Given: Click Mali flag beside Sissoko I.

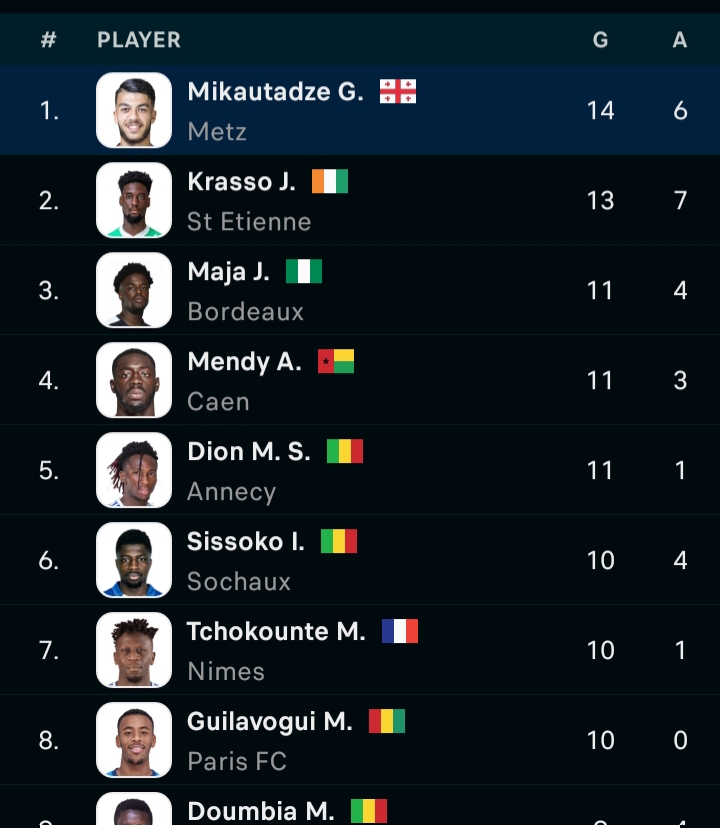Looking at the screenshot, I should click(x=339, y=542).
